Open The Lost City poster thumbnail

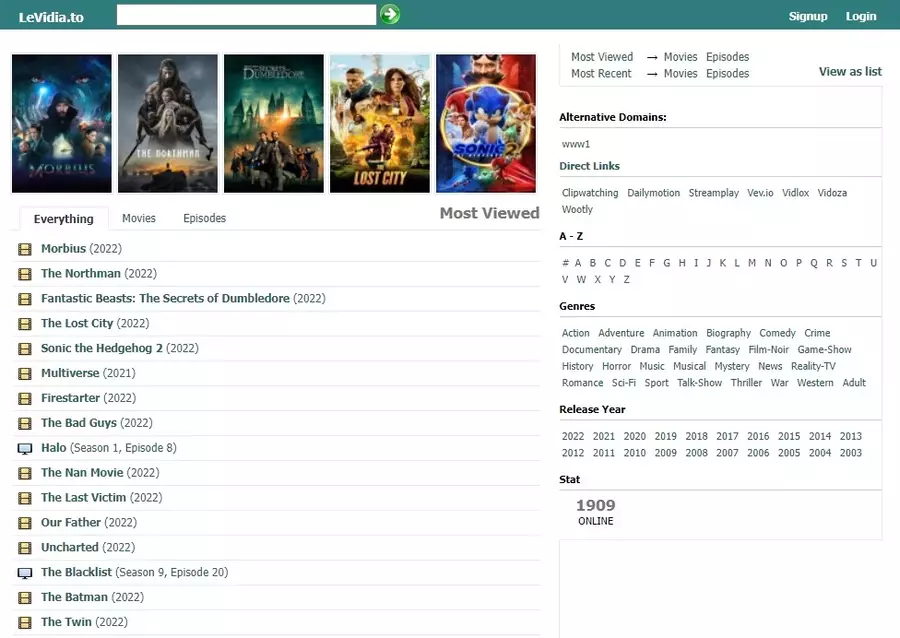pos(380,123)
